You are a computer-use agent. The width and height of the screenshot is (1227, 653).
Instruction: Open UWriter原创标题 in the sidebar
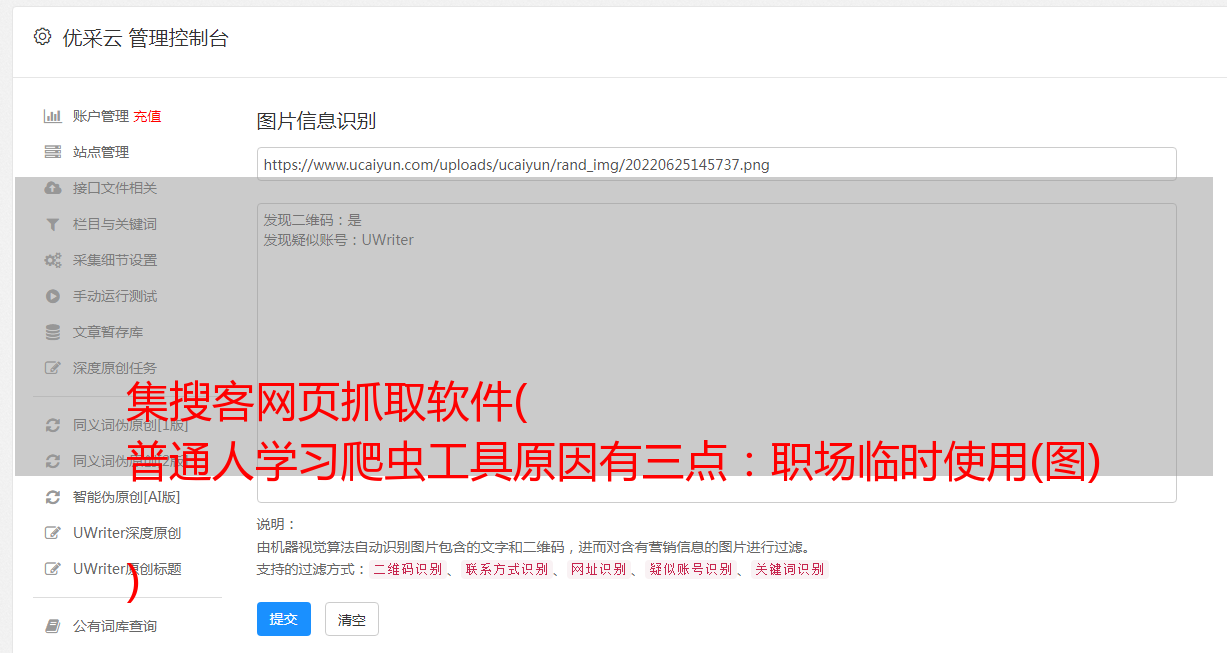pos(127,569)
